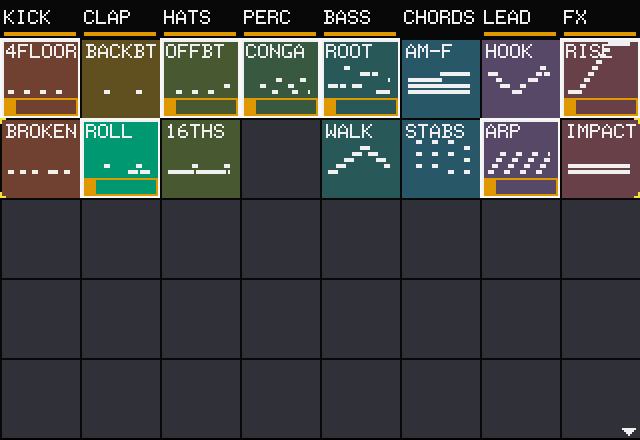This screenshot has height=440, width=640.
Task: Launch the AM-F chords clip
Action: pos(440,78)
